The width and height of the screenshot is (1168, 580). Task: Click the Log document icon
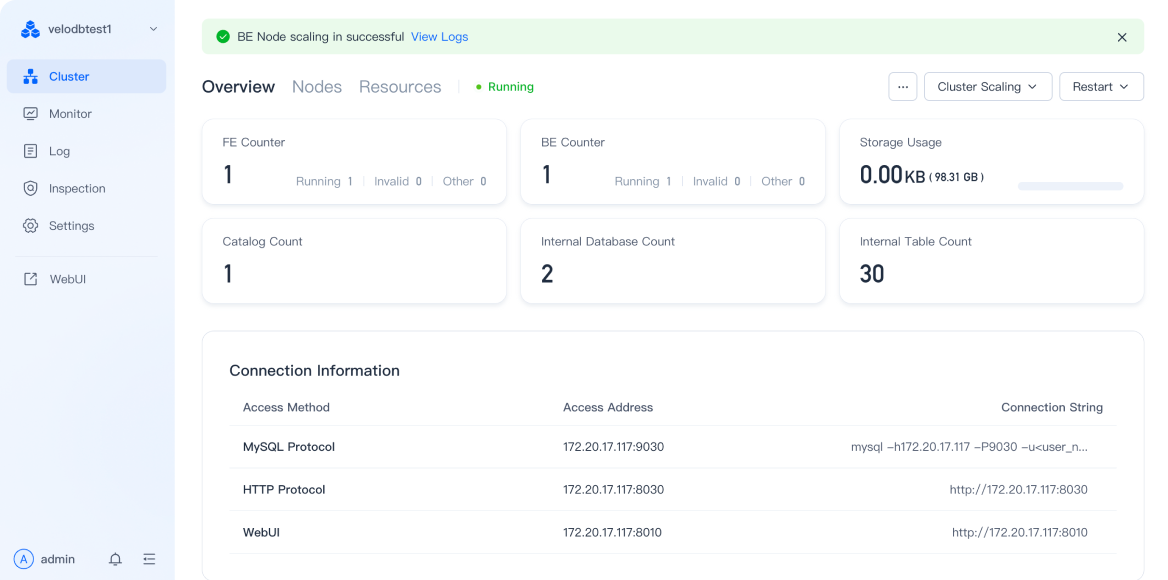(x=31, y=151)
